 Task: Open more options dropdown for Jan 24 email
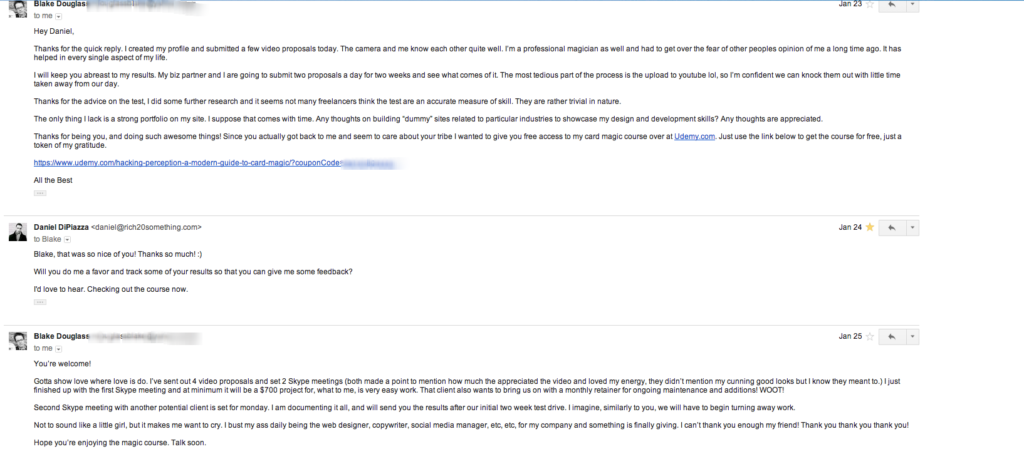coord(912,228)
